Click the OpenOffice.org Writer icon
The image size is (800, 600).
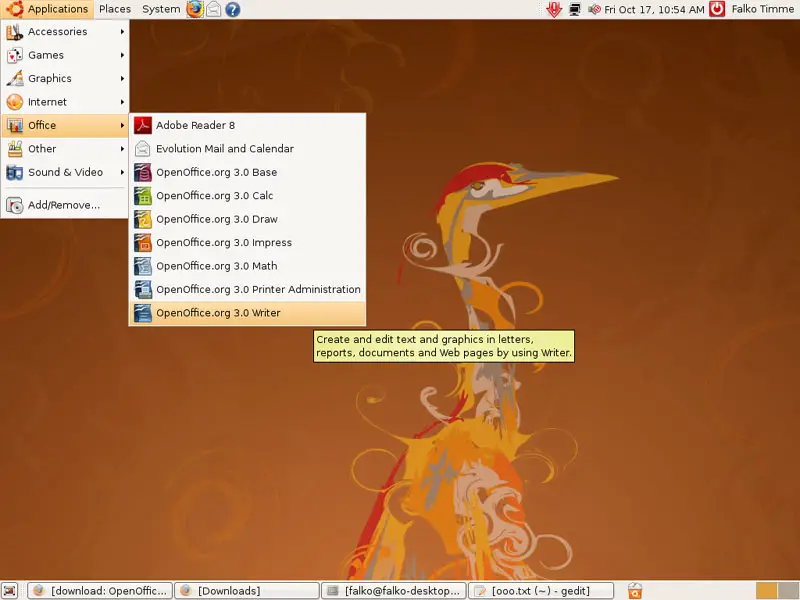click(143, 313)
